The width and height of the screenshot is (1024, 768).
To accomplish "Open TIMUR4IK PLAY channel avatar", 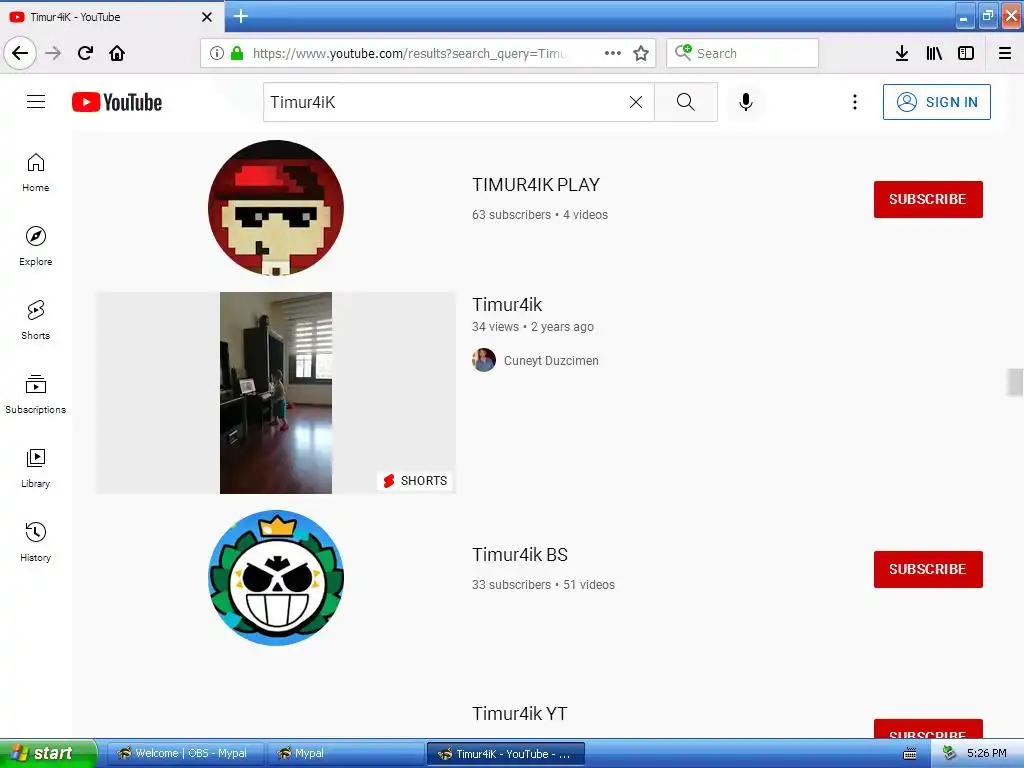I will [276, 208].
